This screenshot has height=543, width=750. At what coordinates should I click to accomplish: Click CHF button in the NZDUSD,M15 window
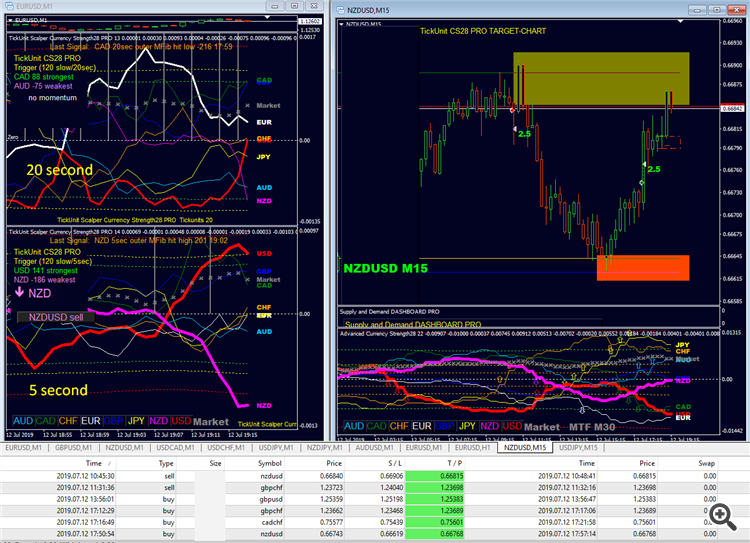pyautogui.click(x=399, y=426)
